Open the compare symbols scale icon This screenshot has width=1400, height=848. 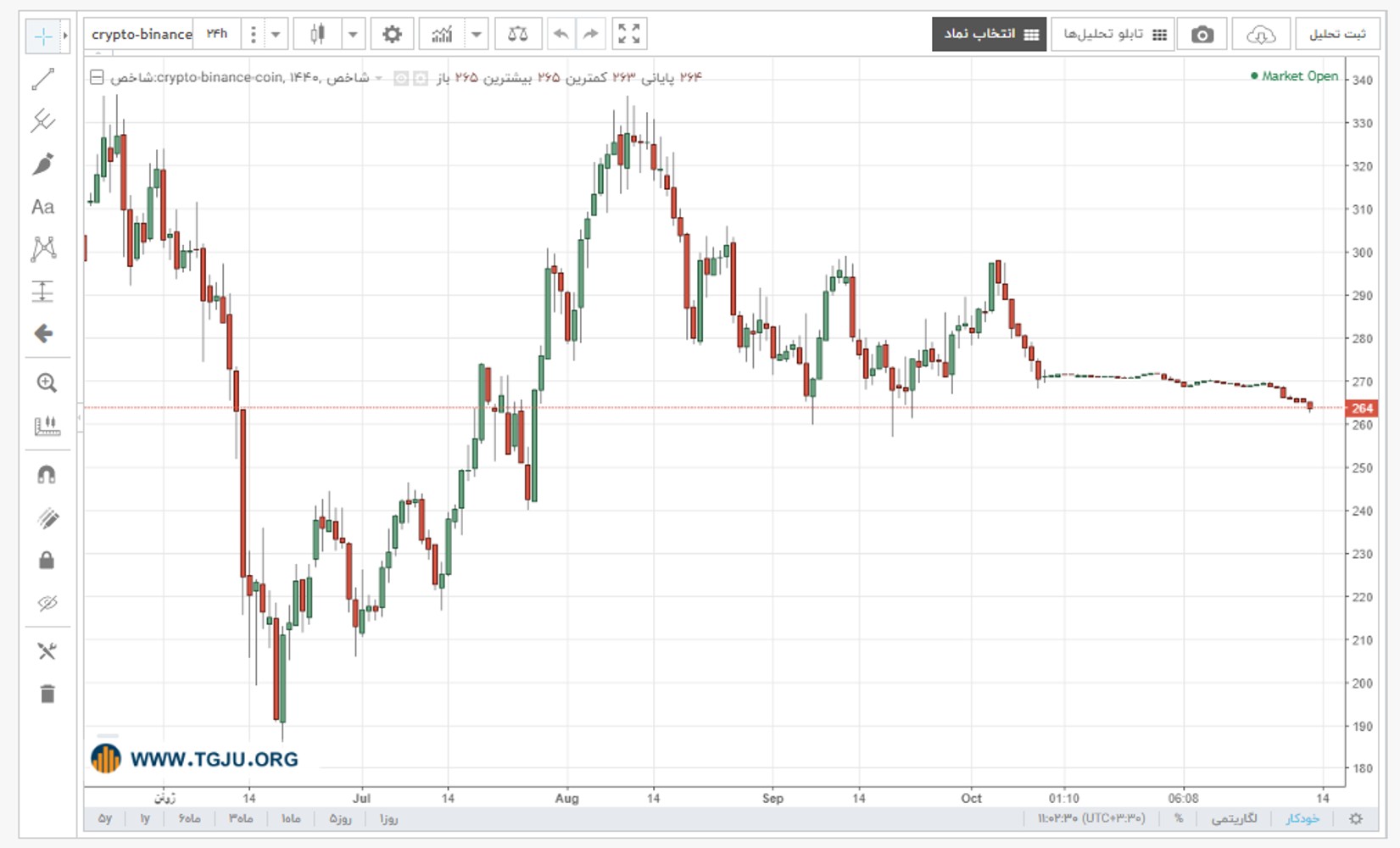(x=517, y=35)
